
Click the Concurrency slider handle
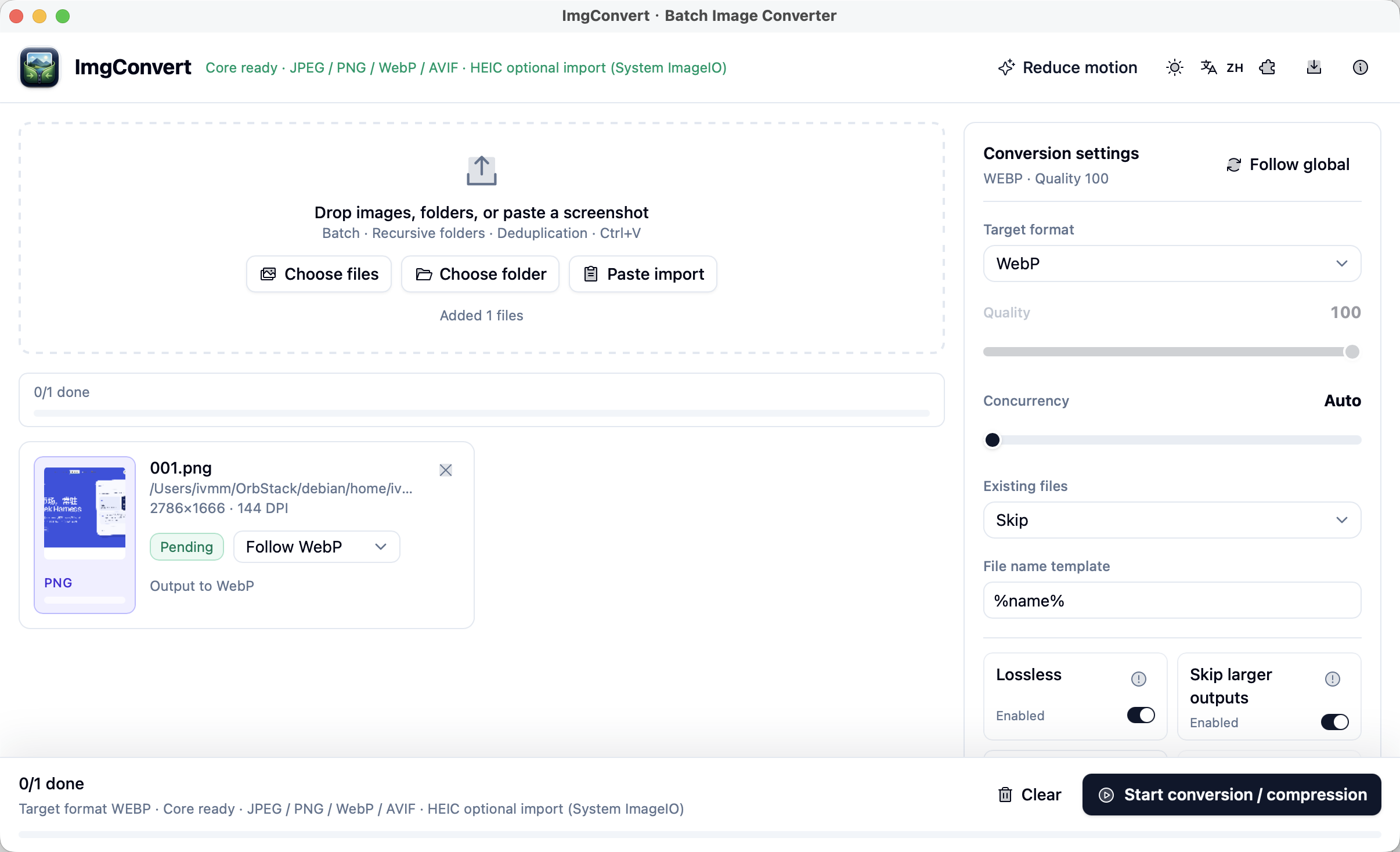pos(993,440)
